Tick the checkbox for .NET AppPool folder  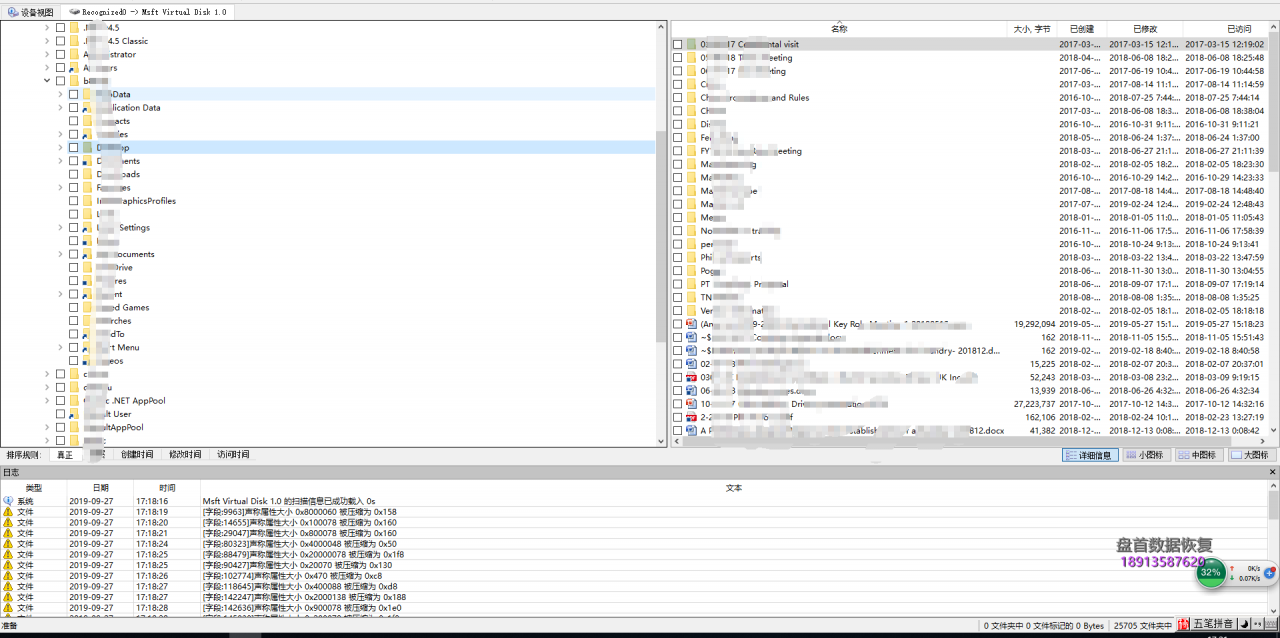[60, 401]
